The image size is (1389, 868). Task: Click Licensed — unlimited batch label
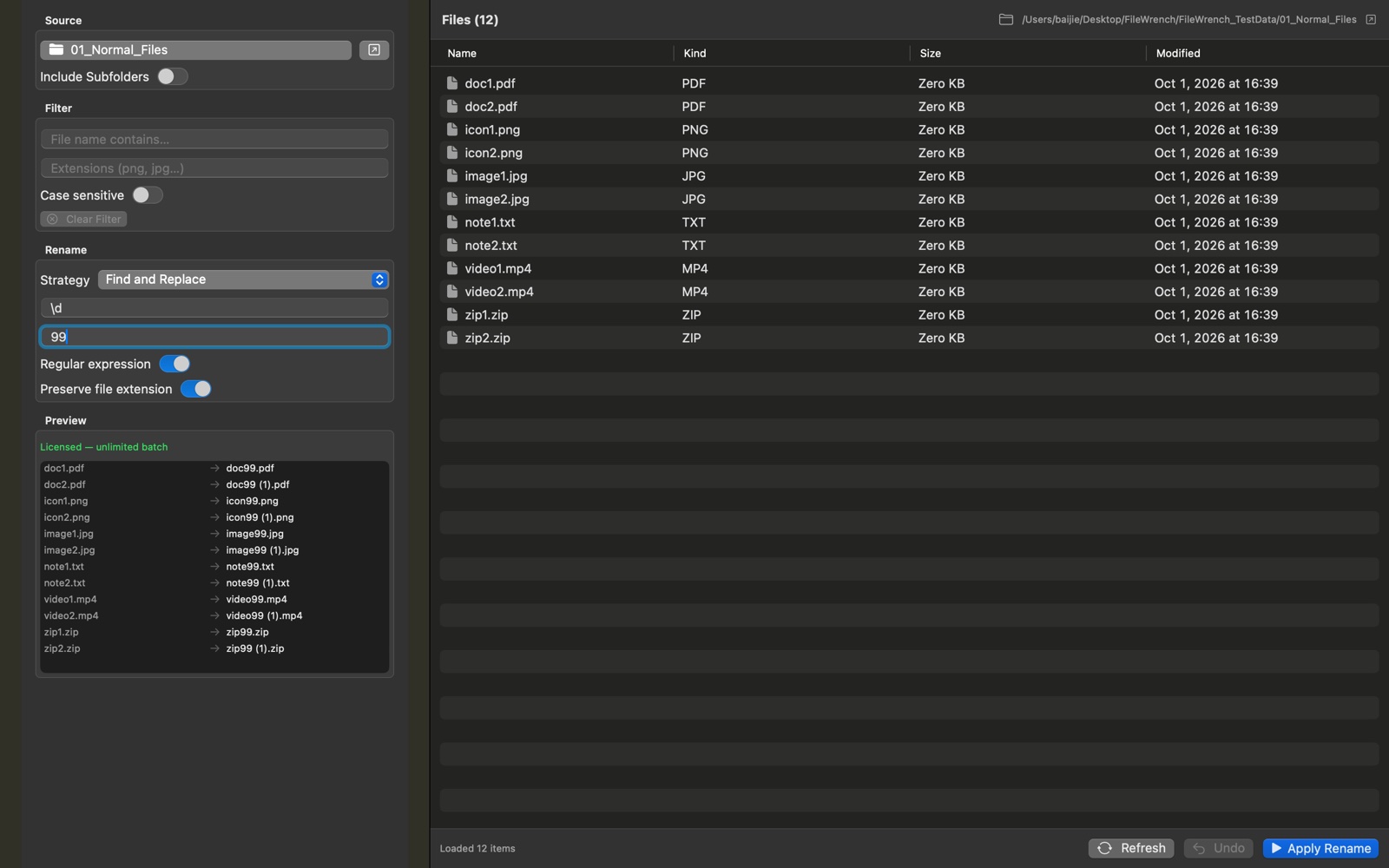[104, 447]
